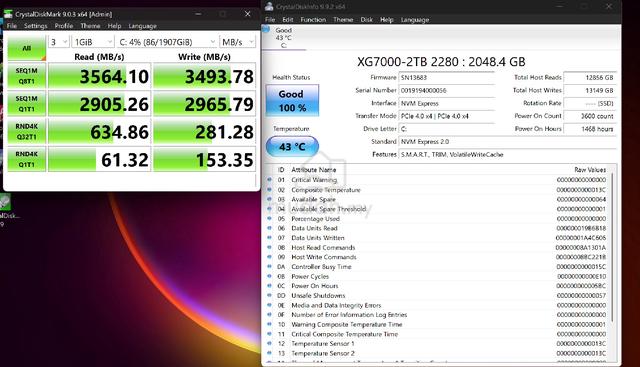Open Settings menu in CrystalDiskMark

[36, 26]
